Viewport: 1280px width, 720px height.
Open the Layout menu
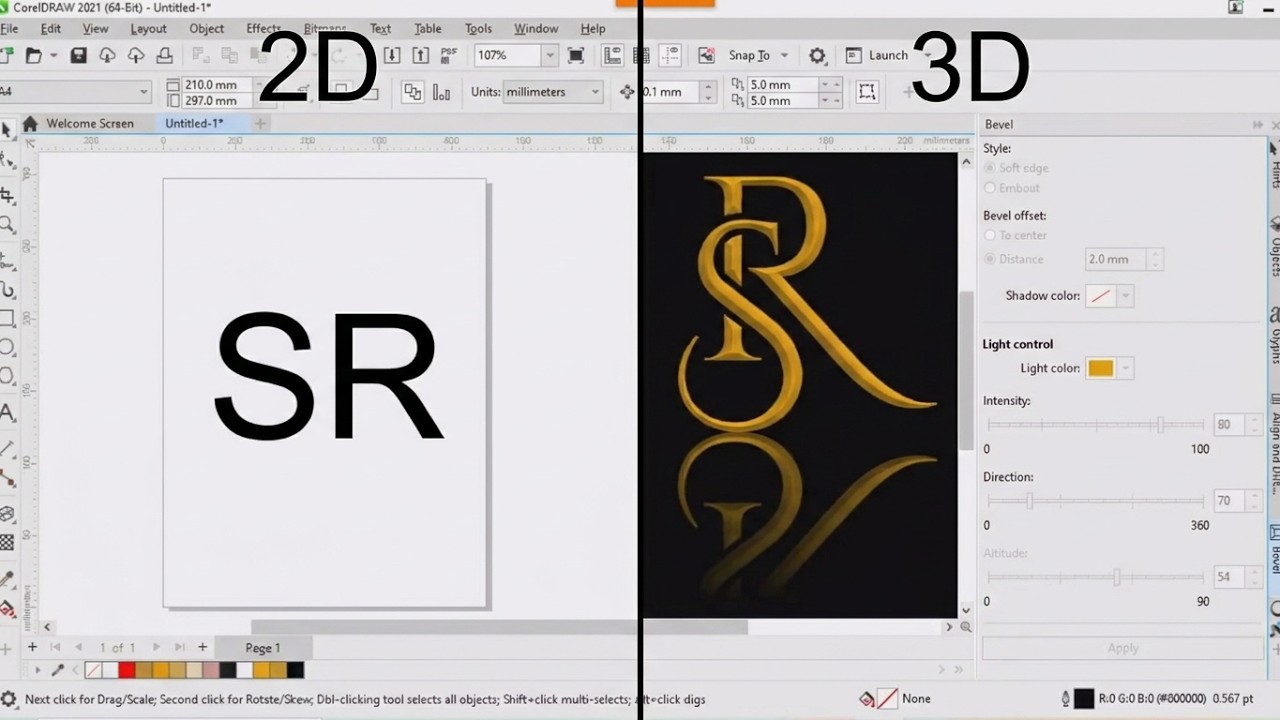(x=148, y=29)
